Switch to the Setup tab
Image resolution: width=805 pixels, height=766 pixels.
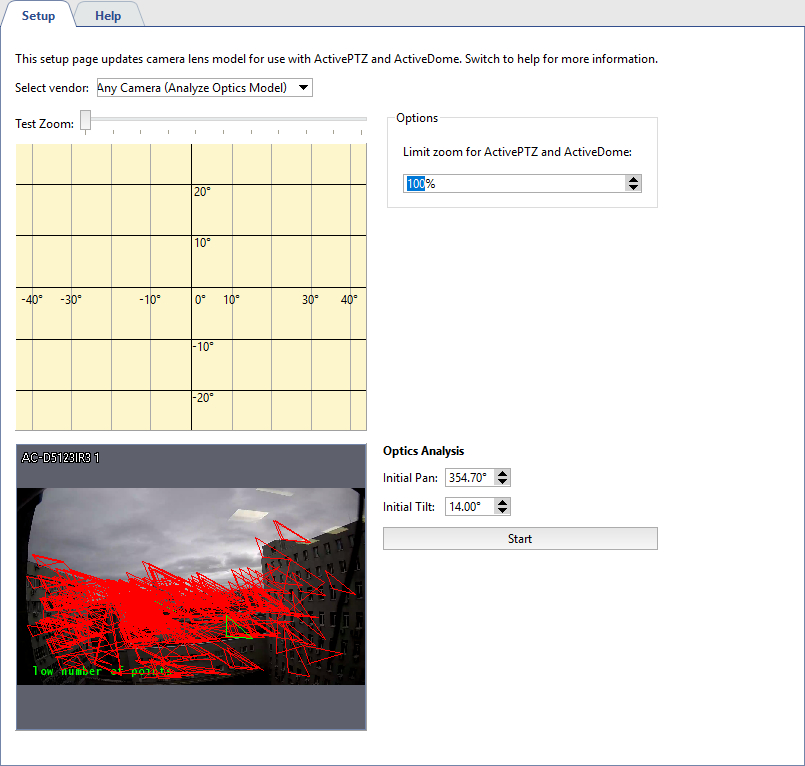click(38, 16)
